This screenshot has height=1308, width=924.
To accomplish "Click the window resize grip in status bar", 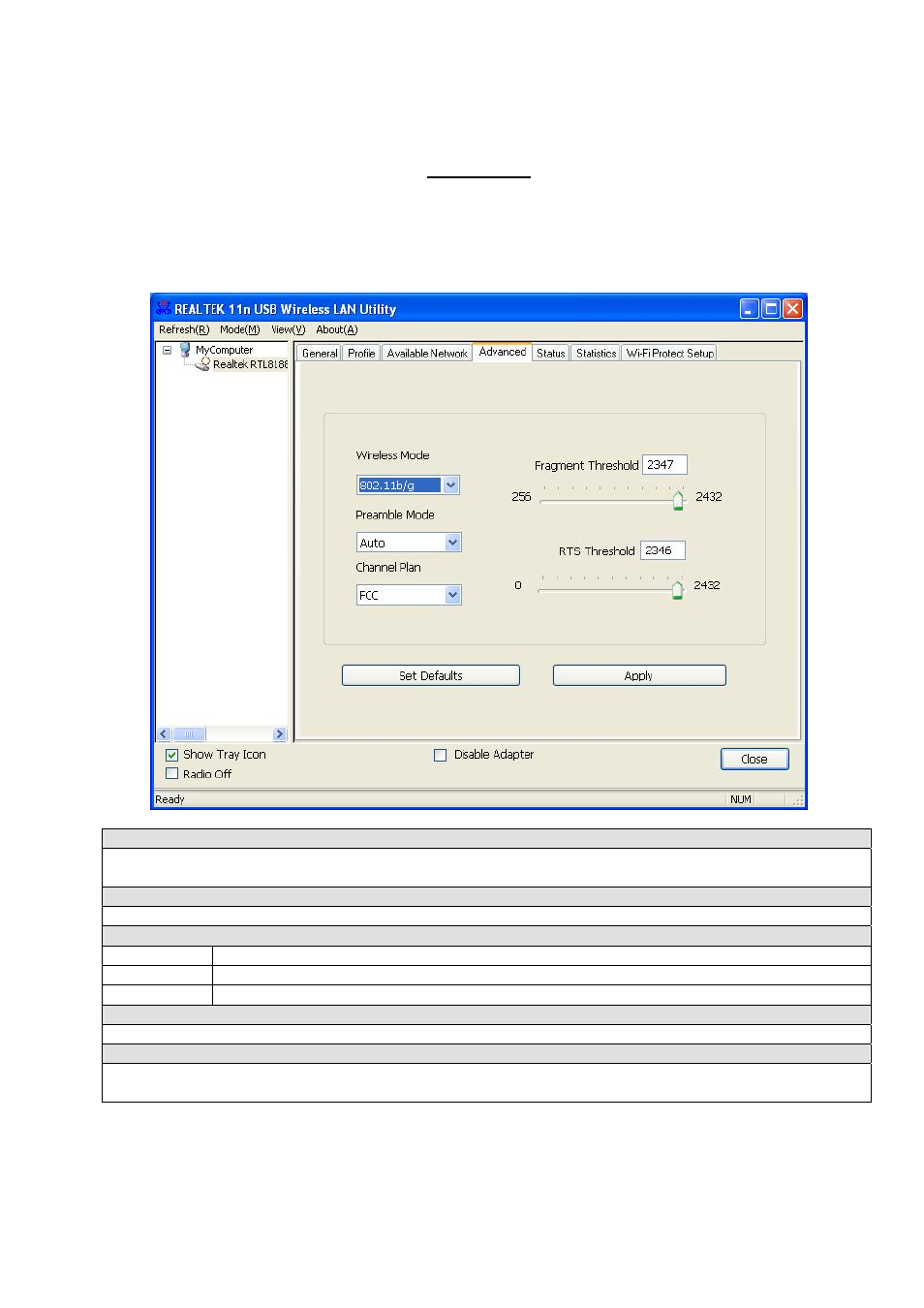I will [x=798, y=800].
